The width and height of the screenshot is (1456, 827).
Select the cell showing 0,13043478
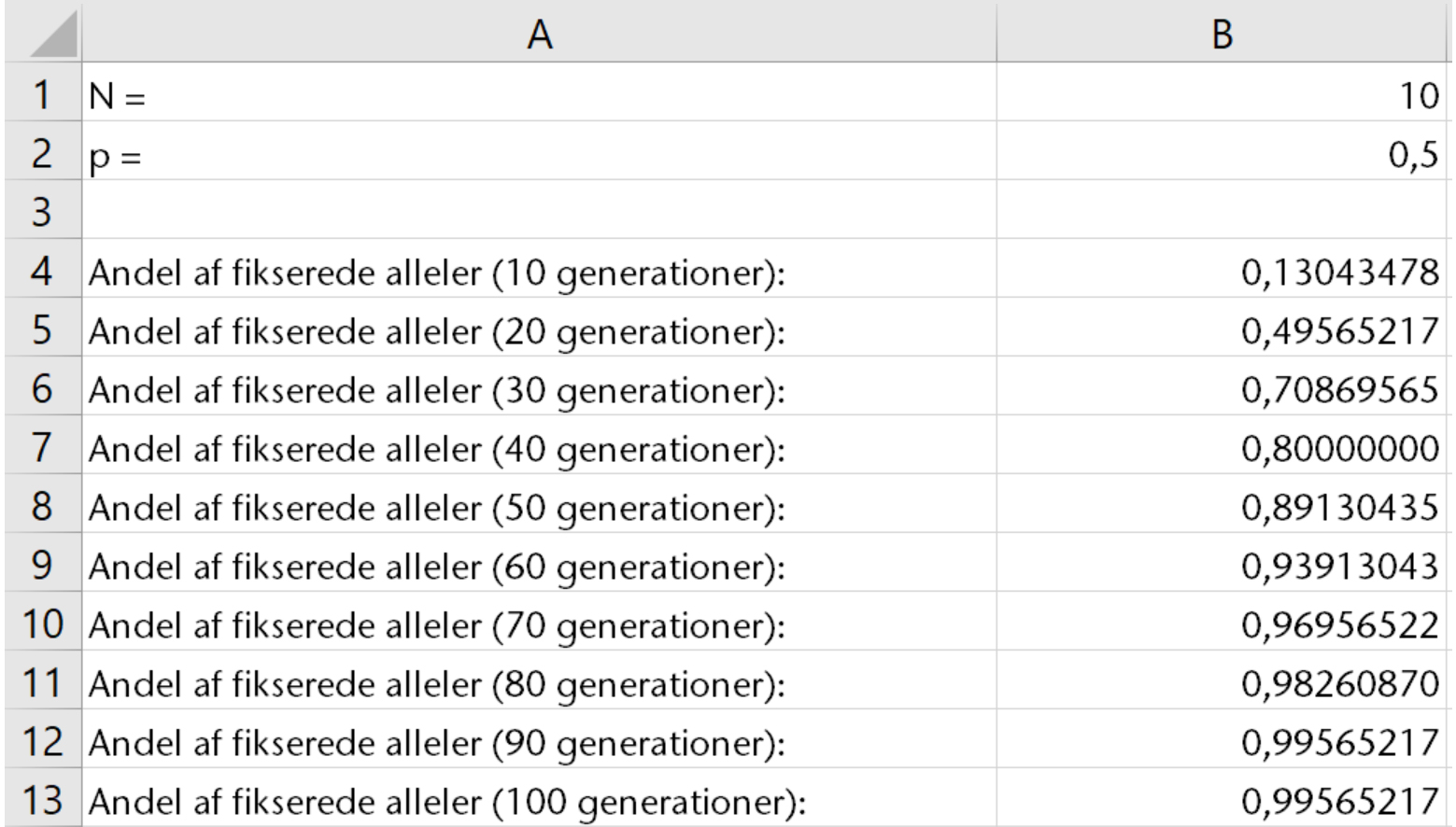pyautogui.click(x=1223, y=272)
